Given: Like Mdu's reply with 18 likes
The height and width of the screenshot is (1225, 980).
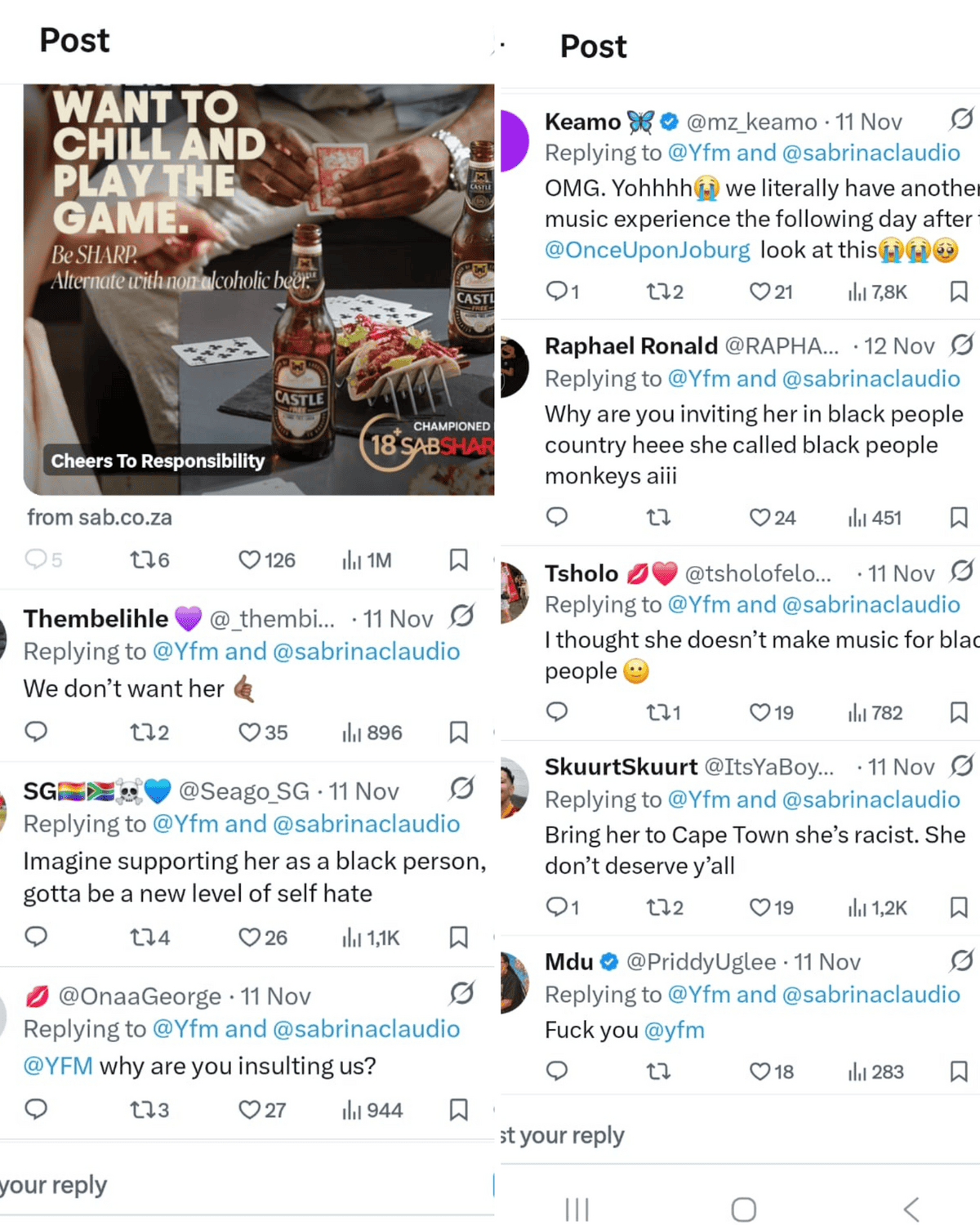Looking at the screenshot, I should (x=772, y=1071).
